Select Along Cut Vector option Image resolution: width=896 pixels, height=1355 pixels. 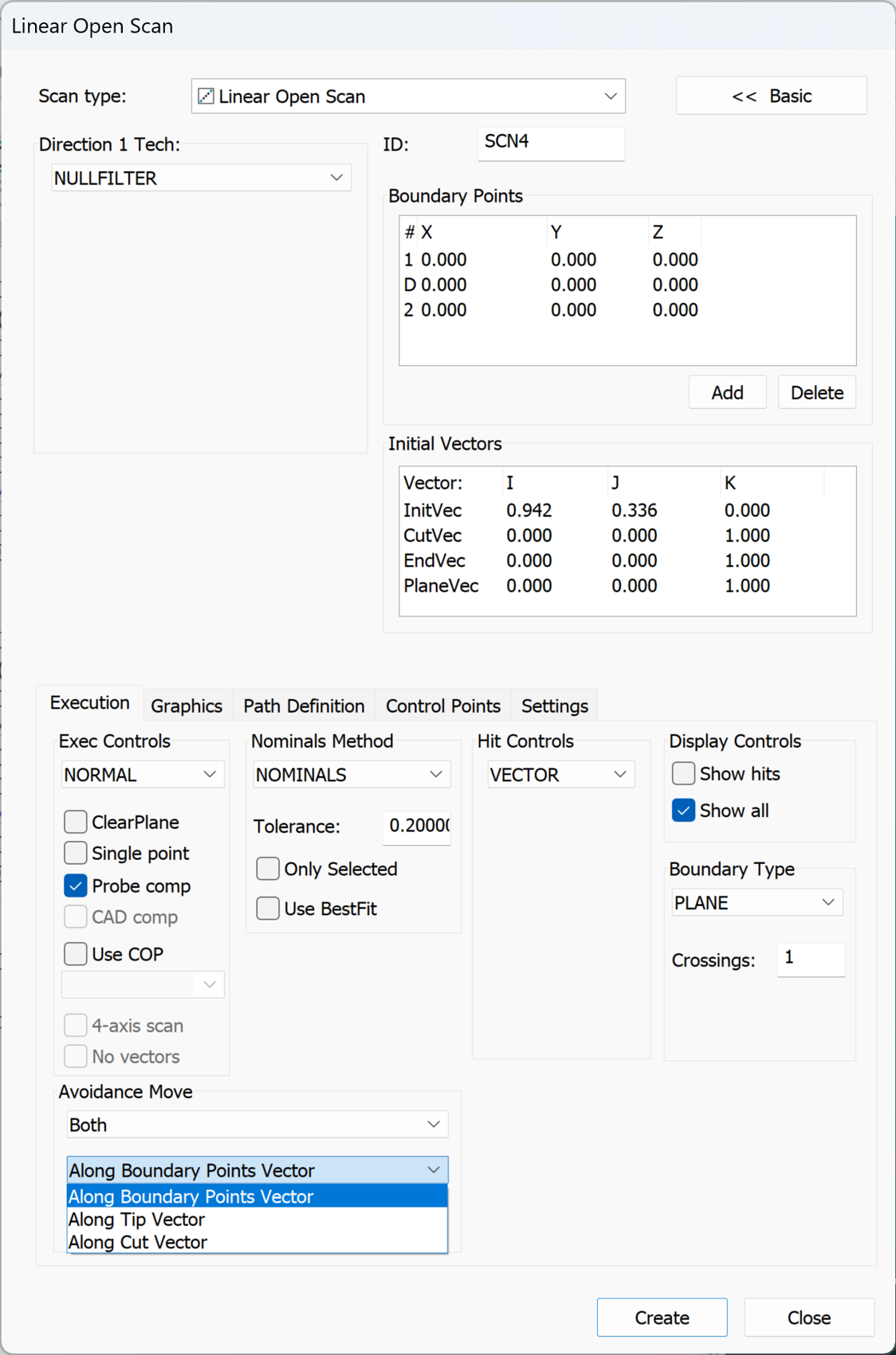(x=257, y=1242)
